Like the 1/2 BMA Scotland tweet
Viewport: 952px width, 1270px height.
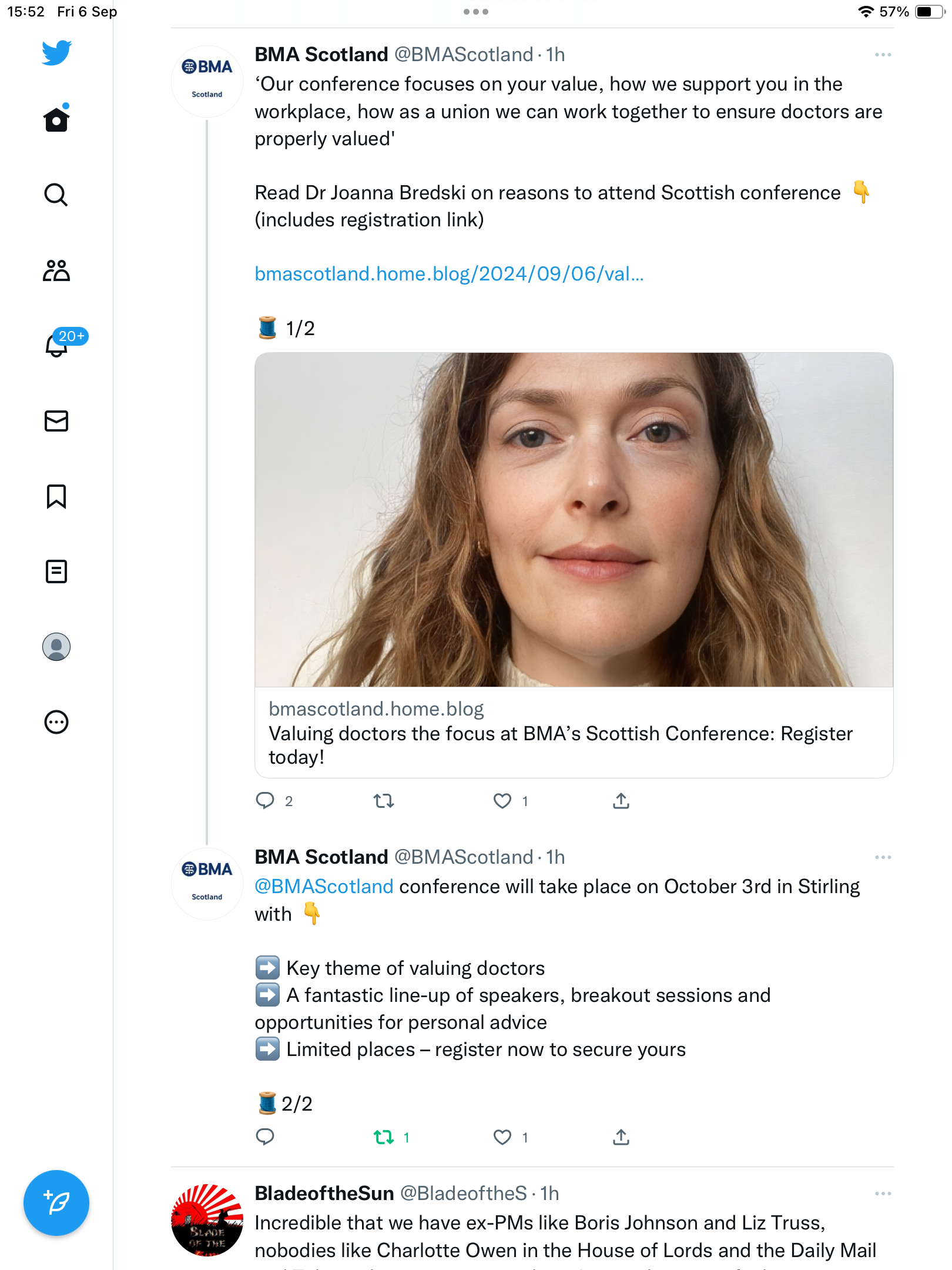502,801
